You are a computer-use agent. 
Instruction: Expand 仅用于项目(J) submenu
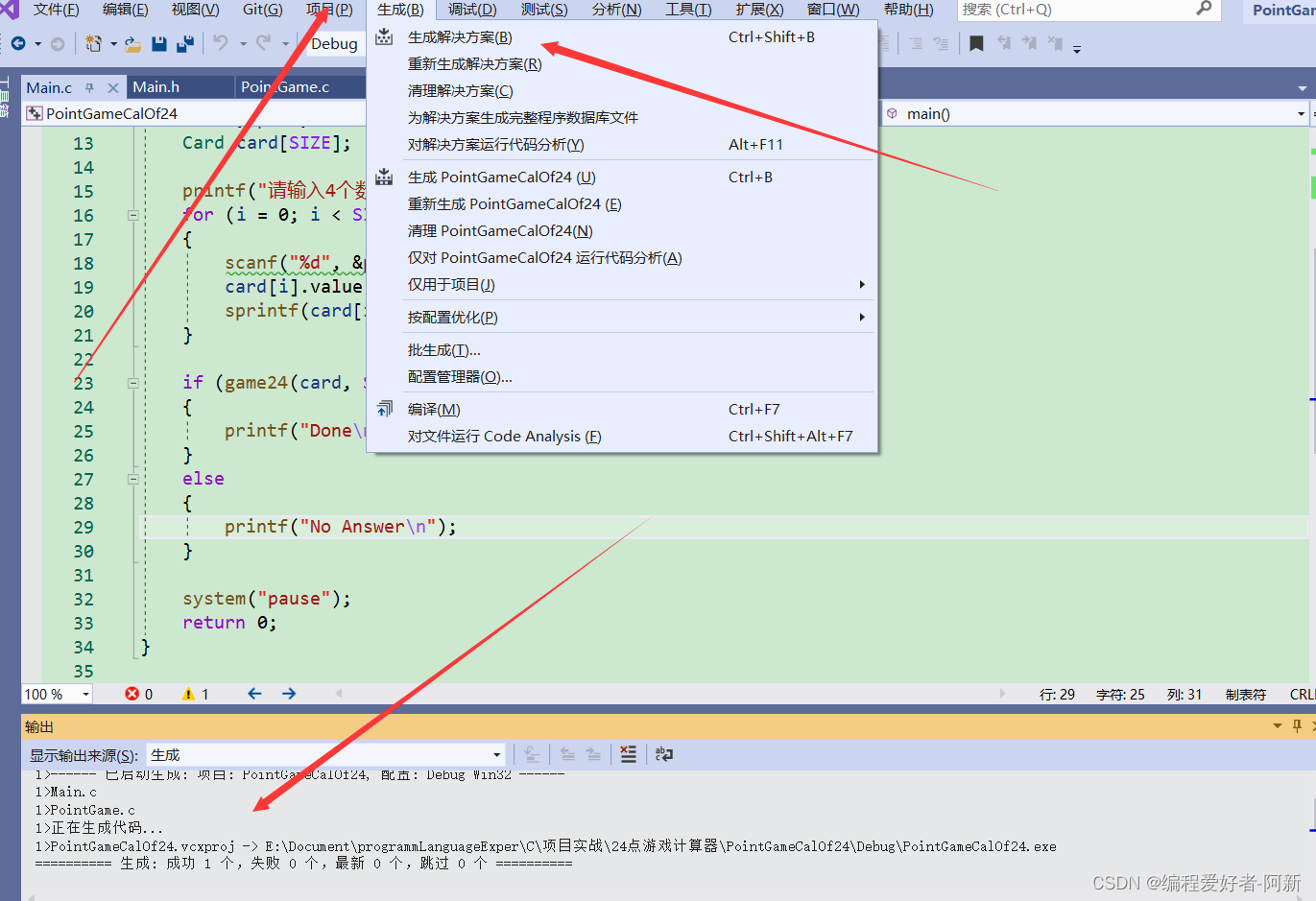622,285
